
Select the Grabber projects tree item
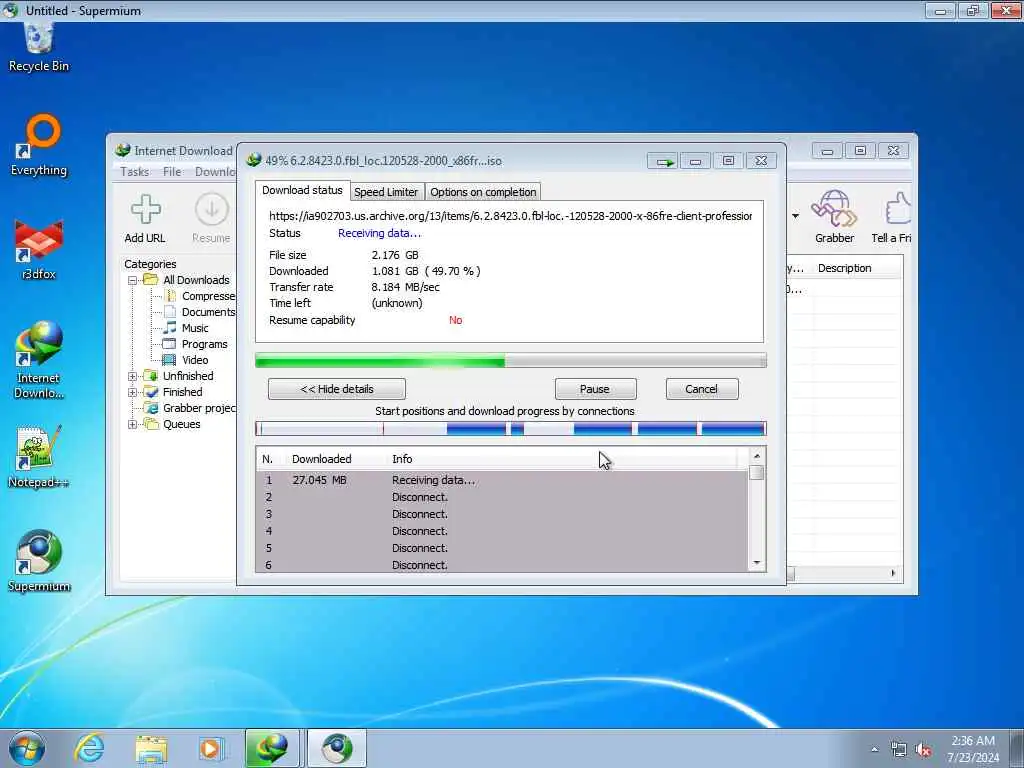[x=191, y=408]
